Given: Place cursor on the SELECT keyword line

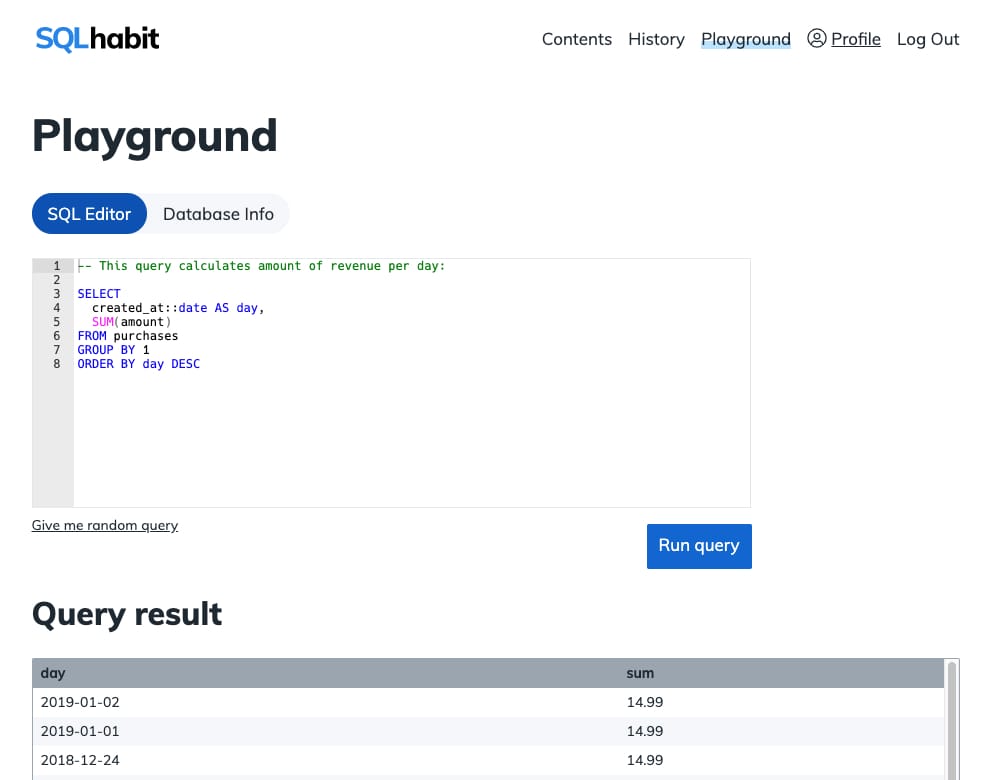Looking at the screenshot, I should pos(99,294).
